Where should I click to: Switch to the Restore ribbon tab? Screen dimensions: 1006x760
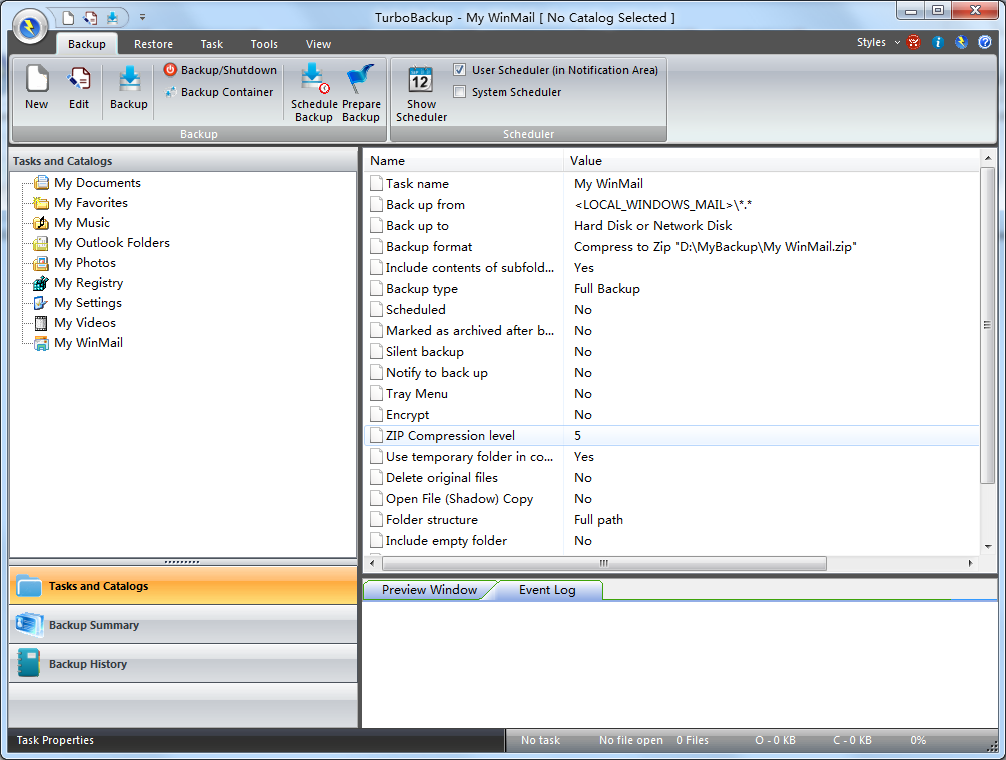pos(153,44)
